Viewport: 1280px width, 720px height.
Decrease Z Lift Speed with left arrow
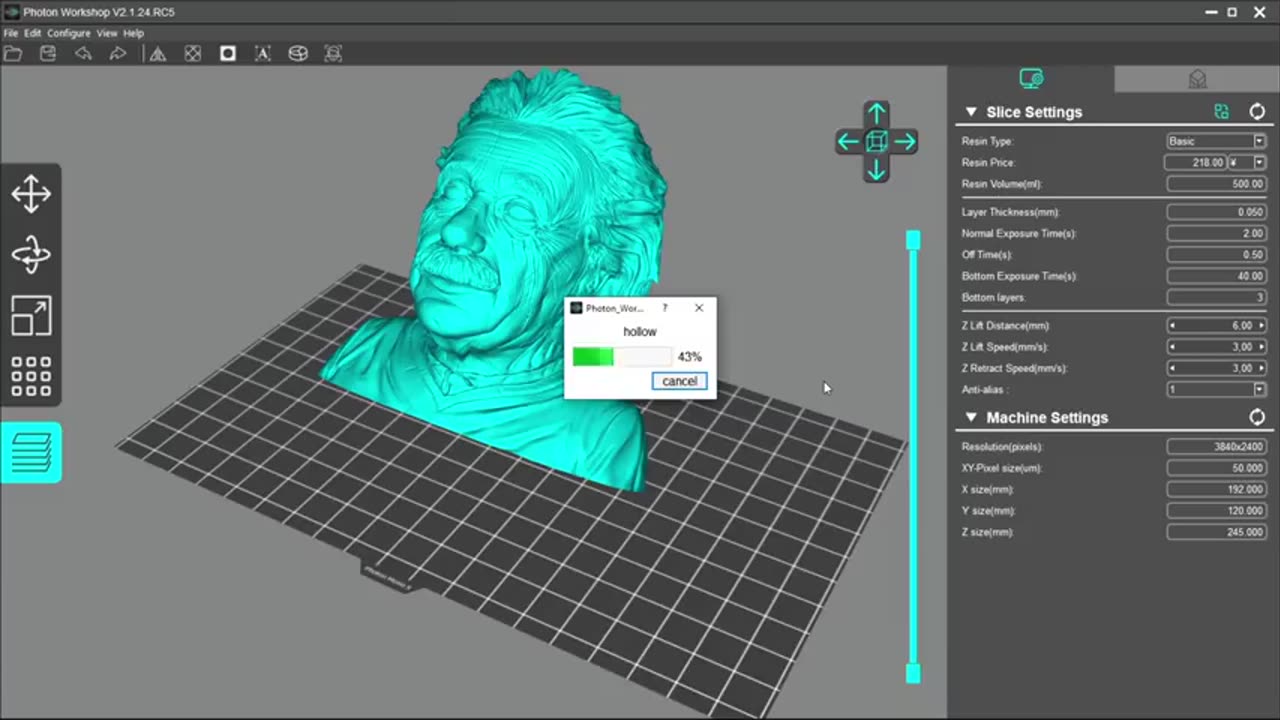(1172, 347)
